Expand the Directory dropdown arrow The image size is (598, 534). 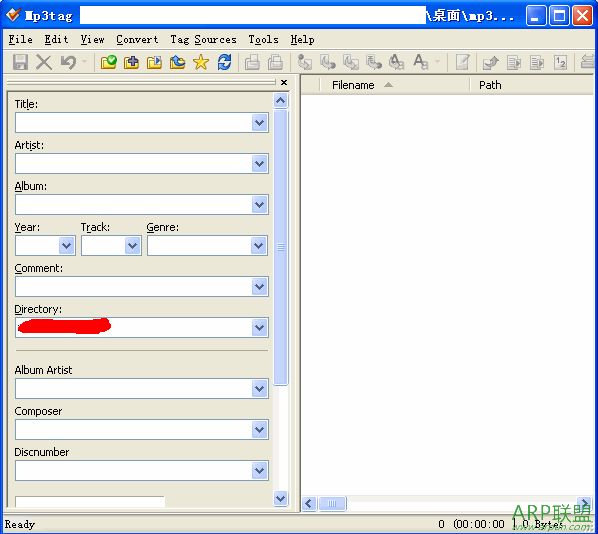[259, 328]
